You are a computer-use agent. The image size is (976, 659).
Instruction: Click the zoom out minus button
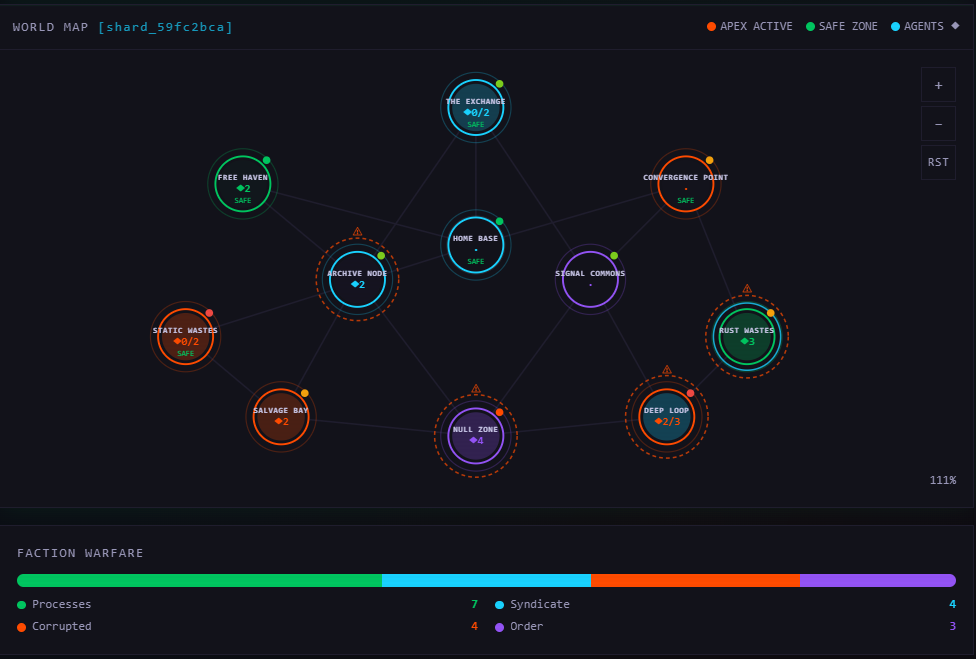(938, 123)
